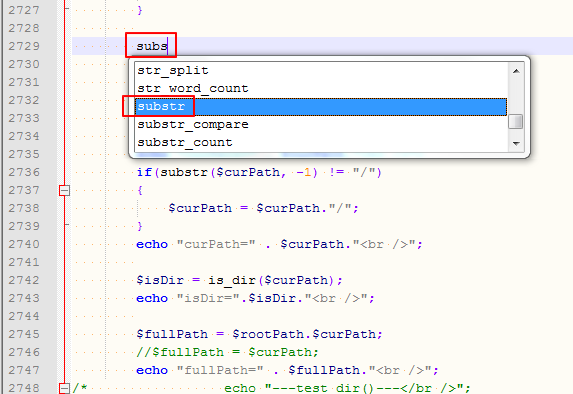The image size is (573, 394).
Task: Collapse code fold at line 2737
Action: click(x=64, y=190)
